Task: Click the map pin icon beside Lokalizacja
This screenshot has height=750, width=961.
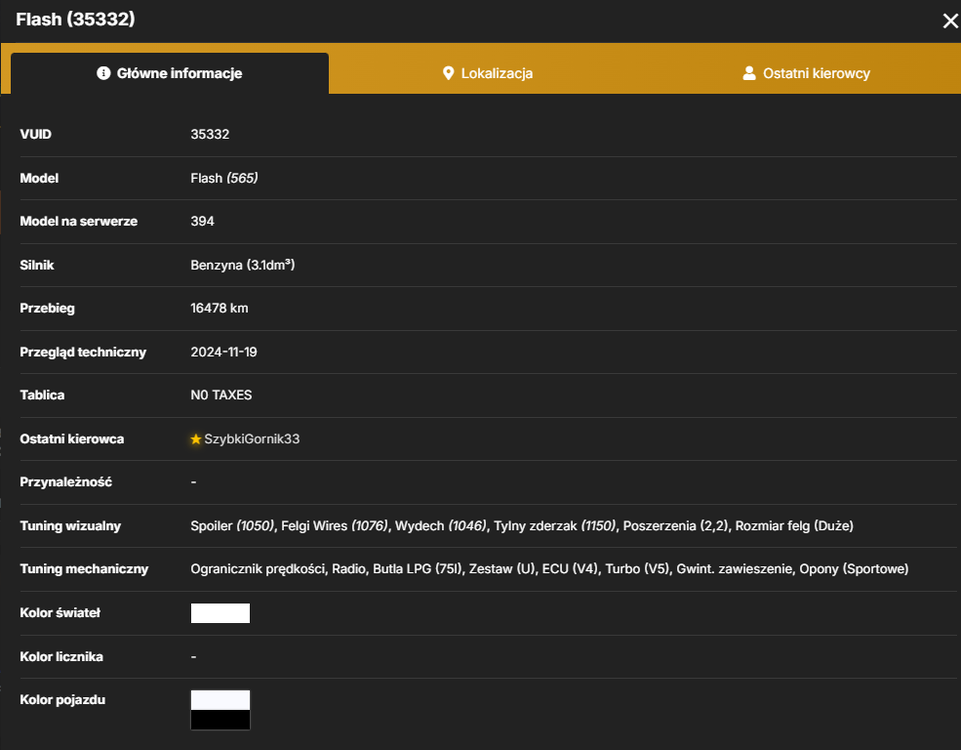Action: (x=448, y=73)
